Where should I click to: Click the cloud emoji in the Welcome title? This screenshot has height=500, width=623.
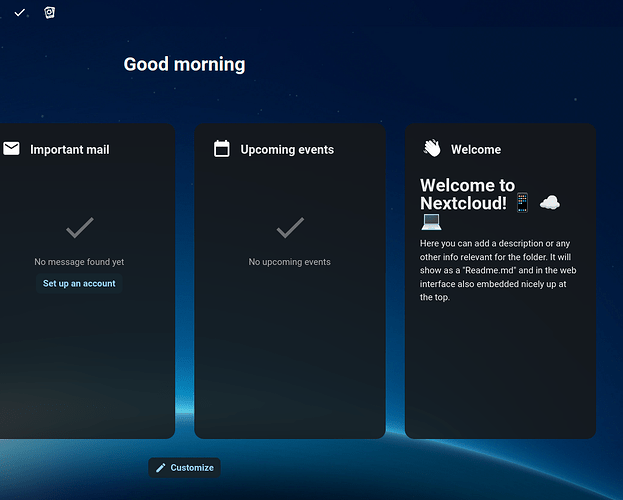[x=549, y=203]
